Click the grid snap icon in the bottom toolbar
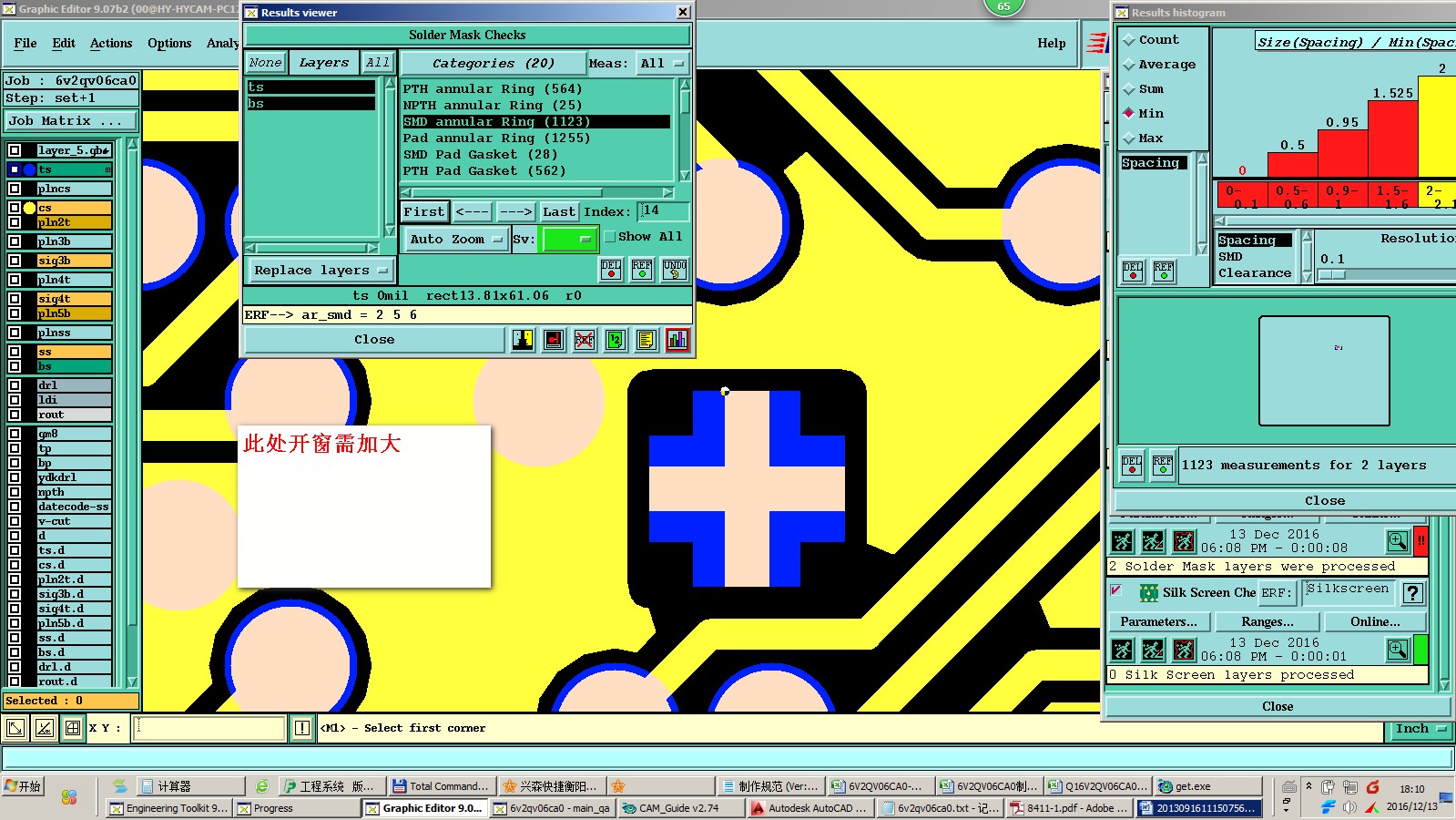This screenshot has width=1456, height=820. point(73,728)
